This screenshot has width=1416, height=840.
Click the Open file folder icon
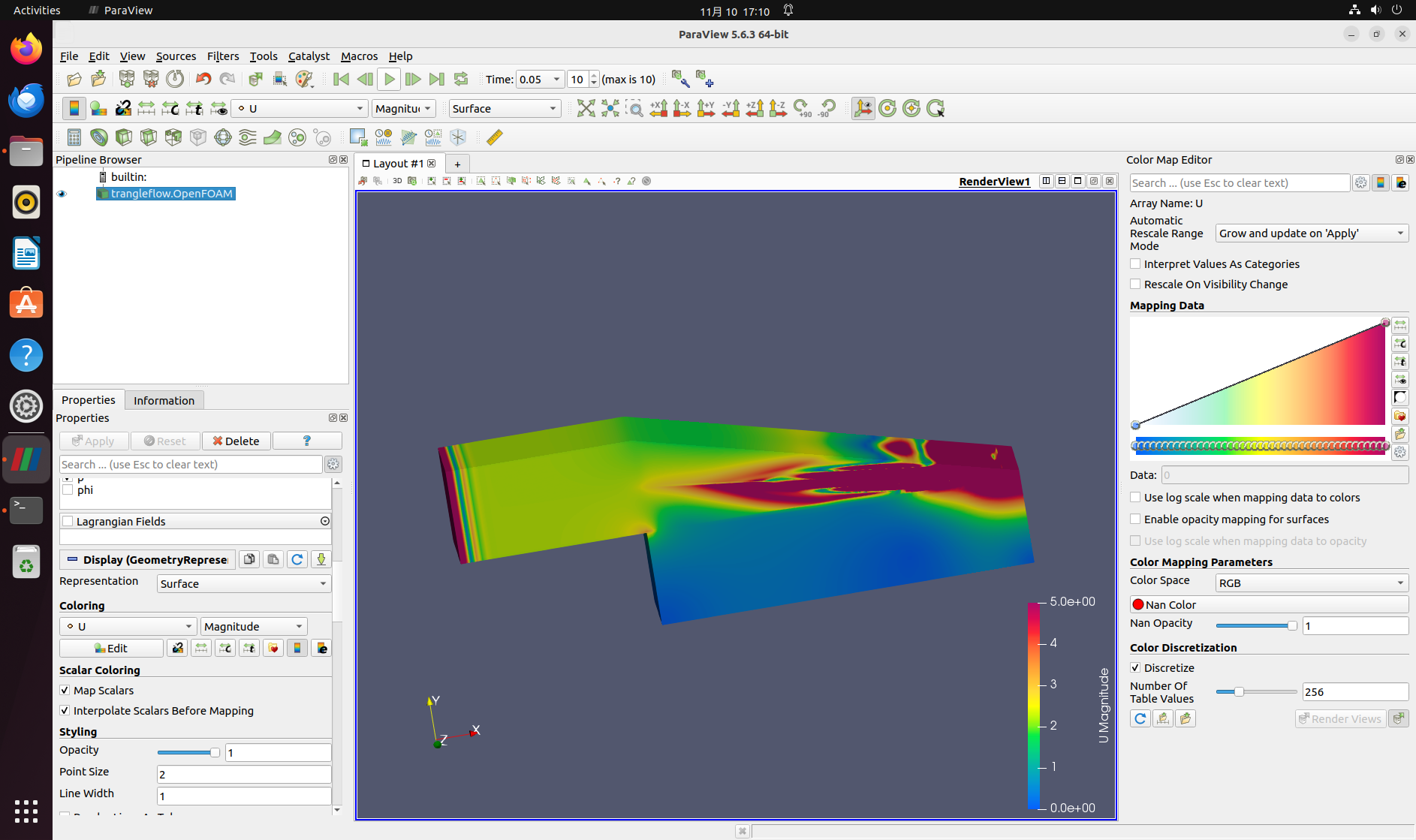coord(74,80)
